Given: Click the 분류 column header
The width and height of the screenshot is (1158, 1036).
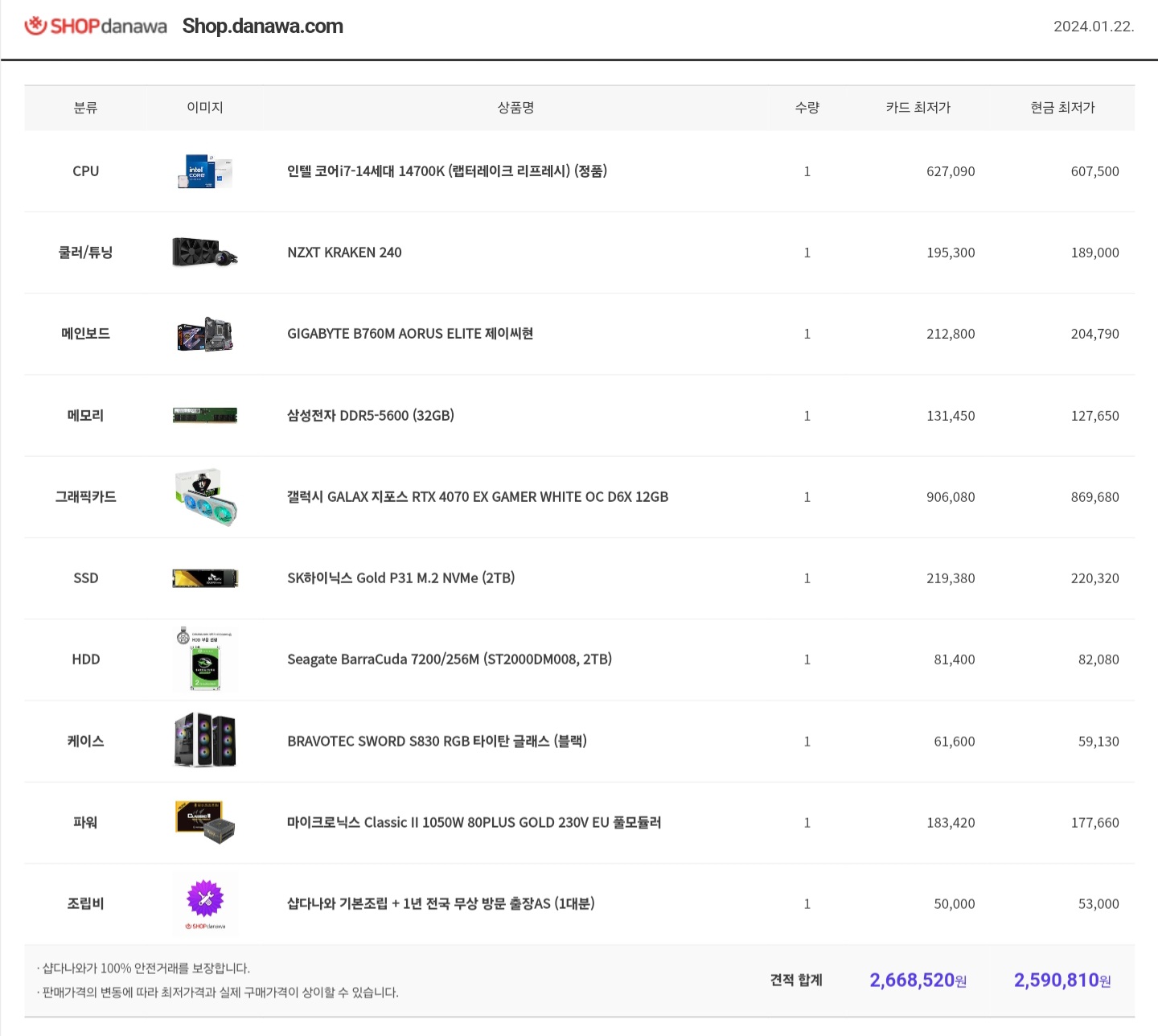Looking at the screenshot, I should click(85, 108).
